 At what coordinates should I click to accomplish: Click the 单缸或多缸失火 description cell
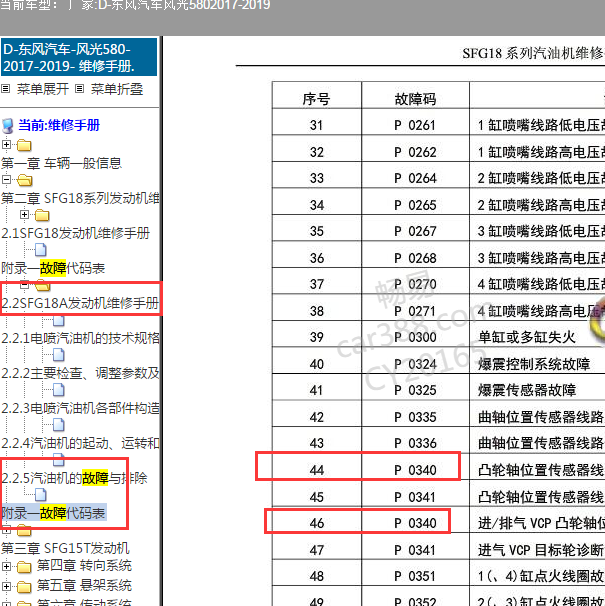coord(527,337)
